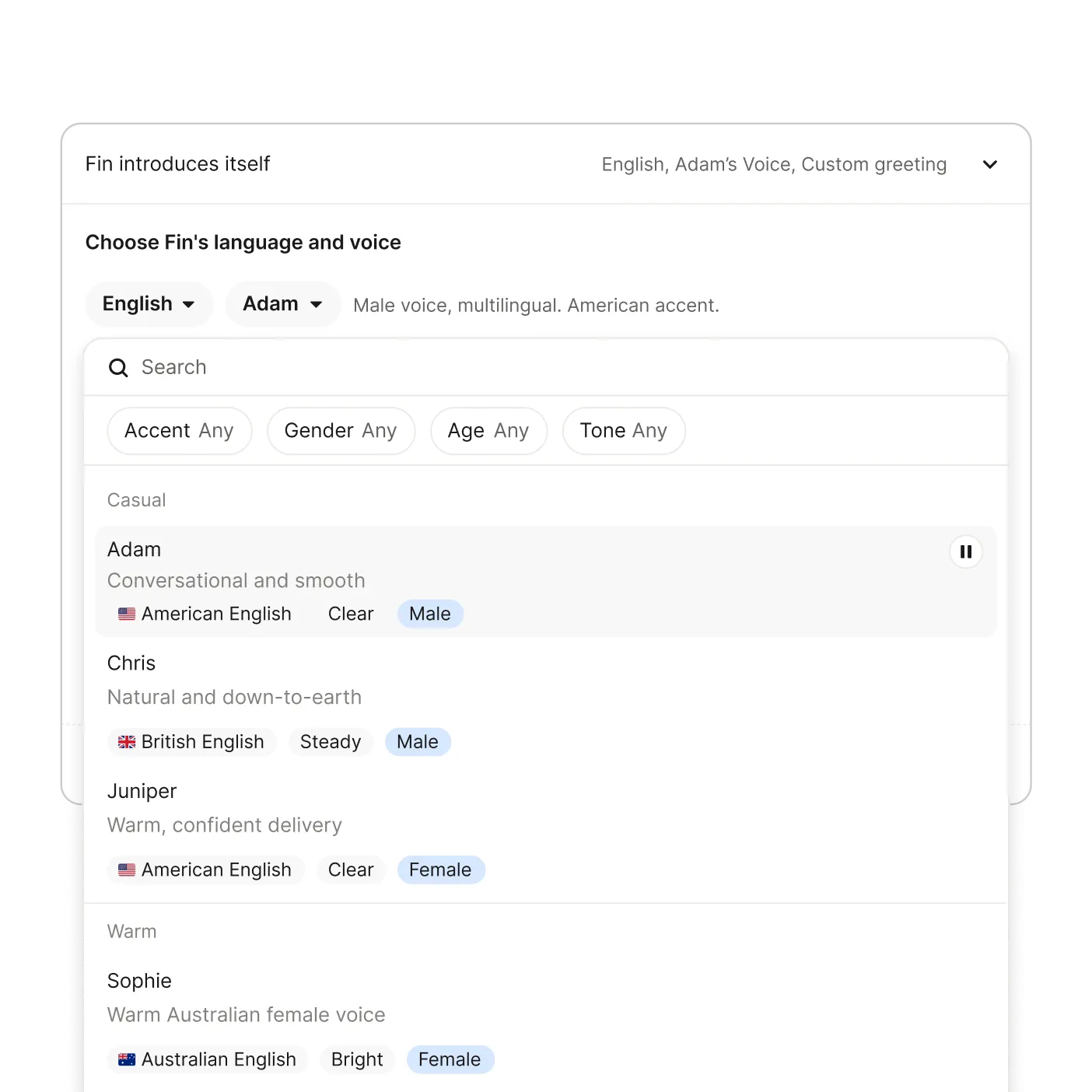This screenshot has height=1092, width=1092.
Task: Open the Adam voice dropdown arrow
Action: coord(317,304)
